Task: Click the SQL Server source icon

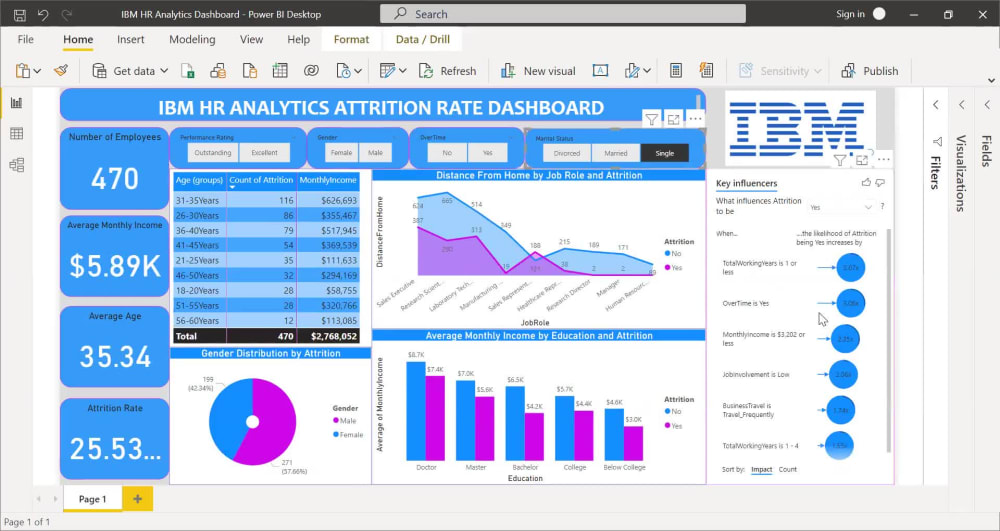Action: pos(249,71)
